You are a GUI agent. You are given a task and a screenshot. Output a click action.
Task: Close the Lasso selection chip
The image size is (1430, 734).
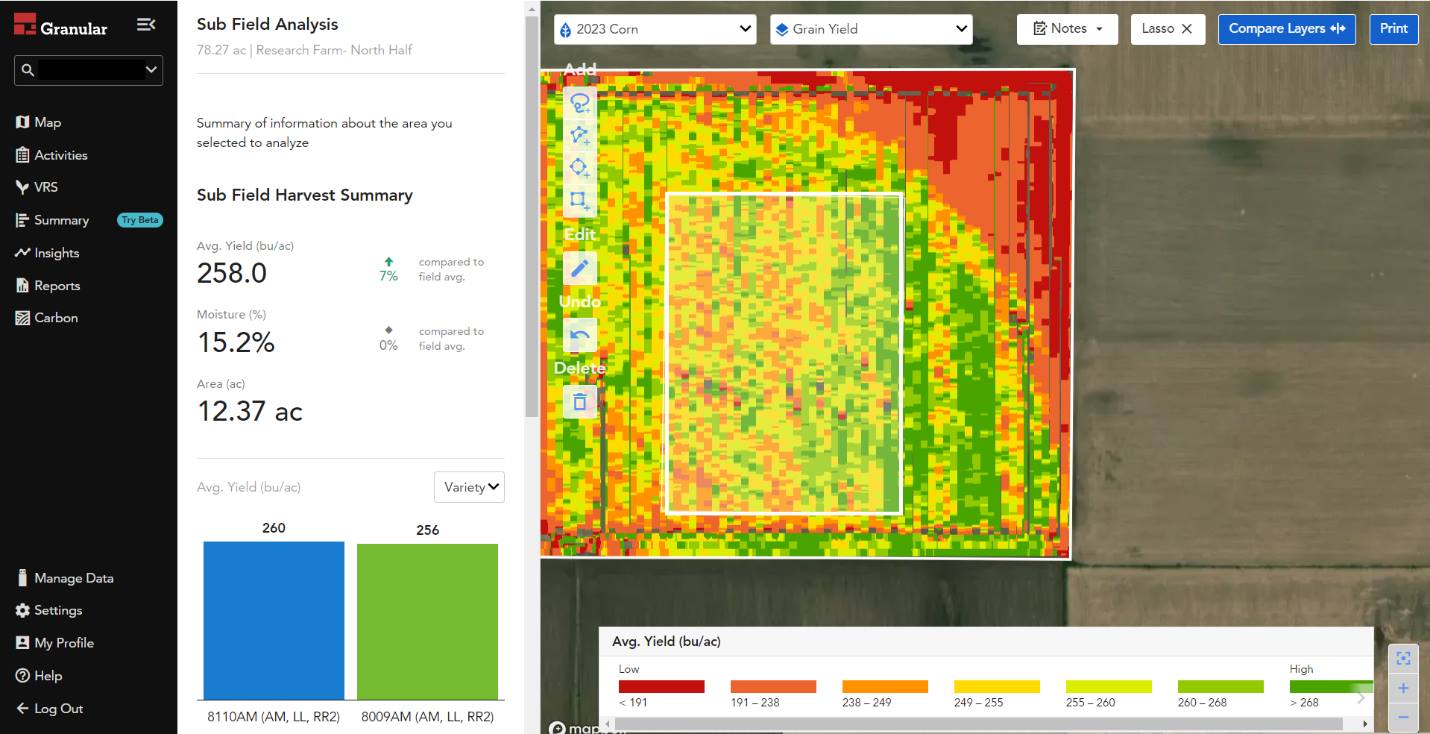[x=1187, y=29]
